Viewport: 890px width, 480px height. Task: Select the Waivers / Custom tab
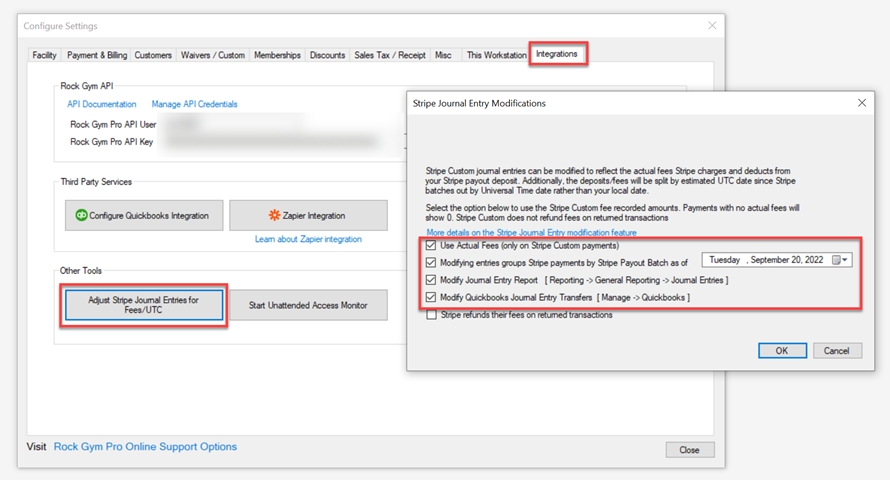(x=213, y=55)
